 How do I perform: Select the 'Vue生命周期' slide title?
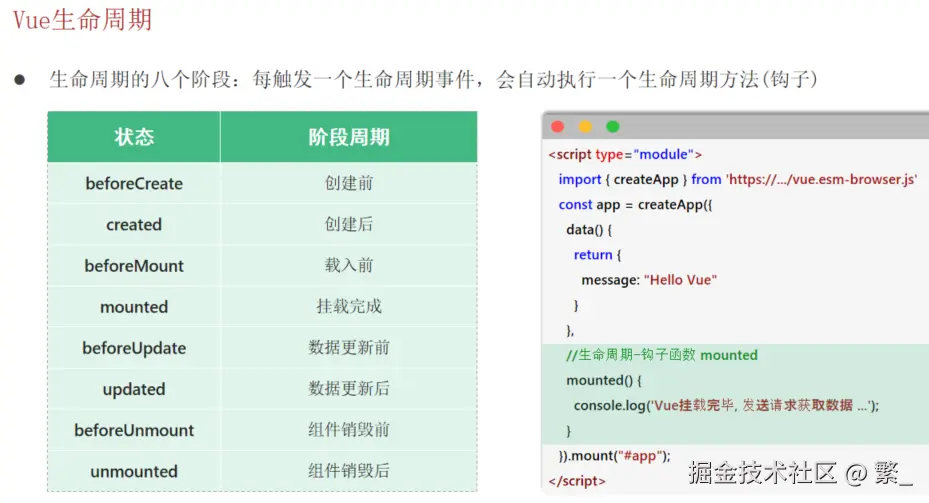pos(82,20)
